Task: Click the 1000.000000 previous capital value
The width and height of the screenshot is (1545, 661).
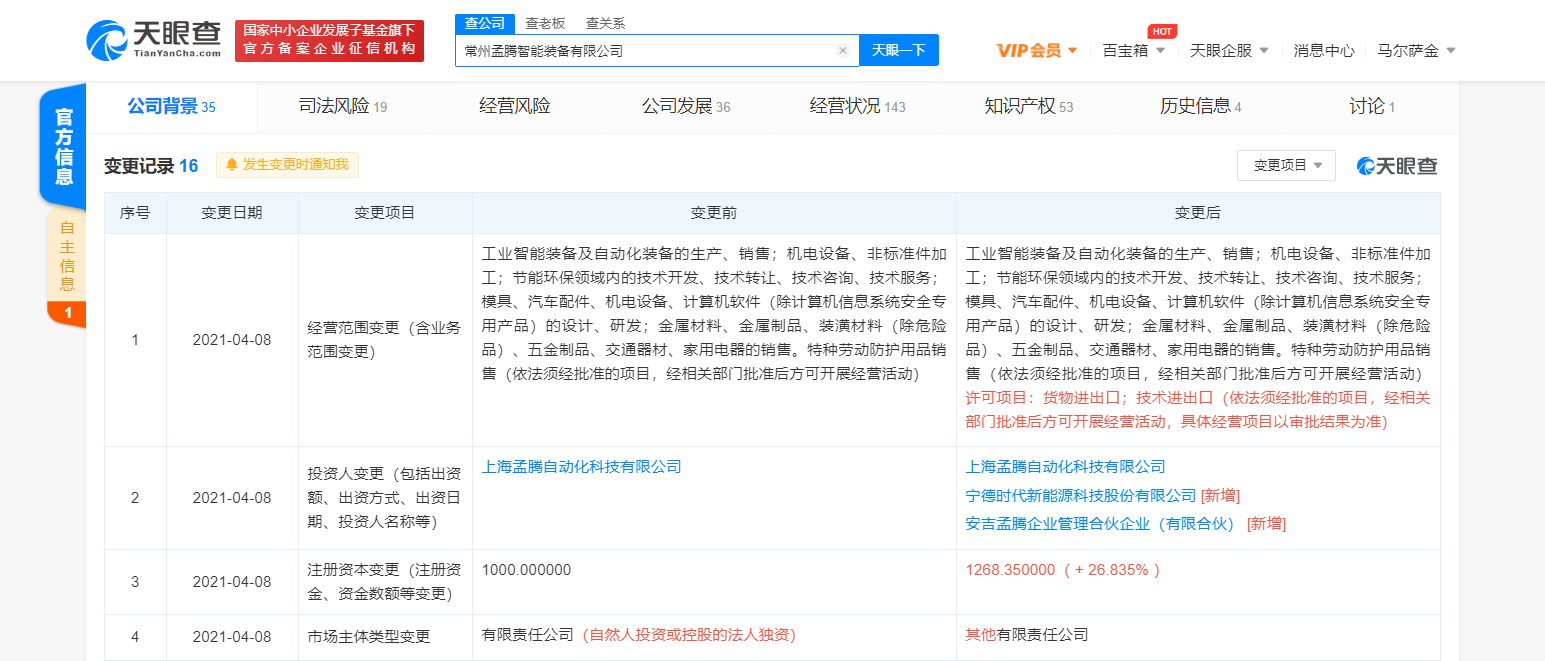Action: (526, 570)
